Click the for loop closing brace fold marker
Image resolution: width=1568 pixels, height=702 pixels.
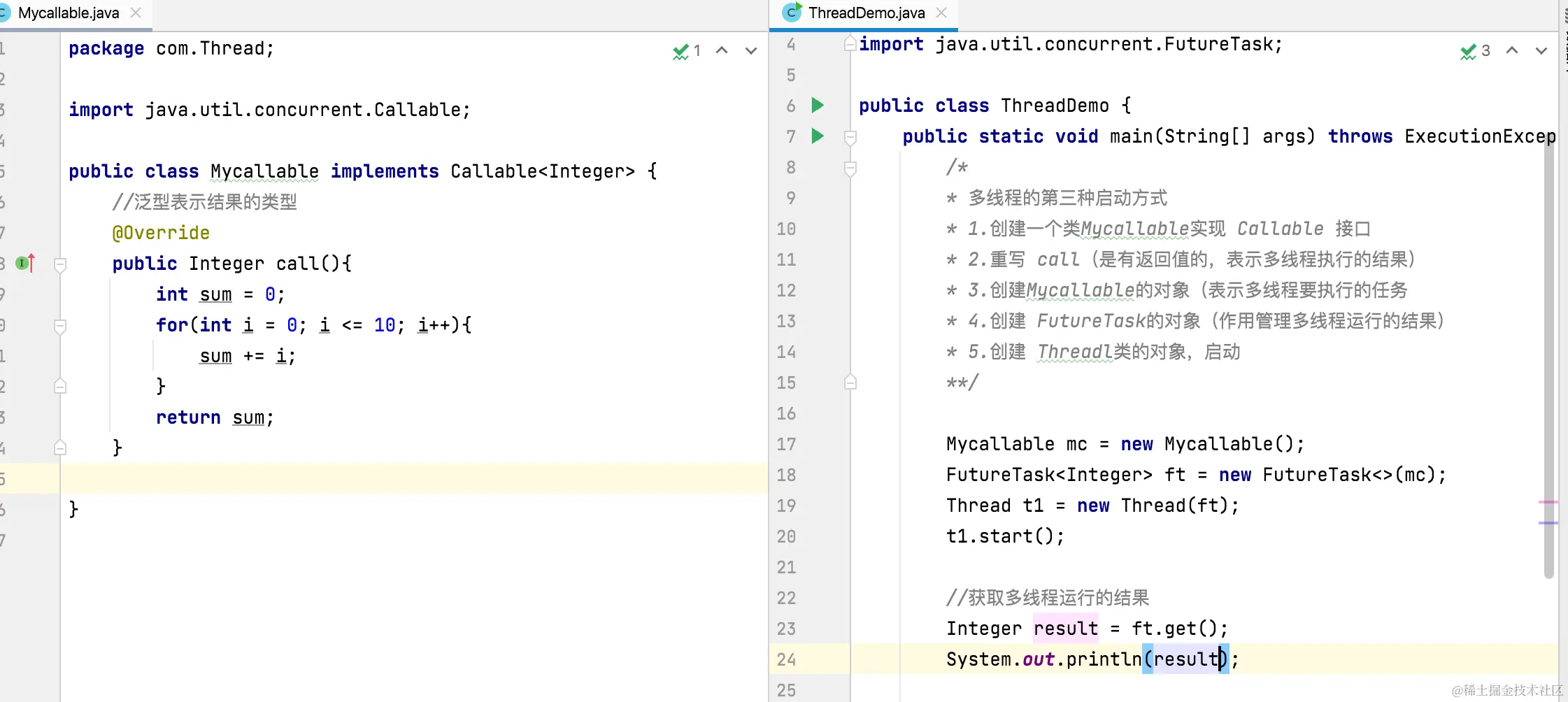60,386
